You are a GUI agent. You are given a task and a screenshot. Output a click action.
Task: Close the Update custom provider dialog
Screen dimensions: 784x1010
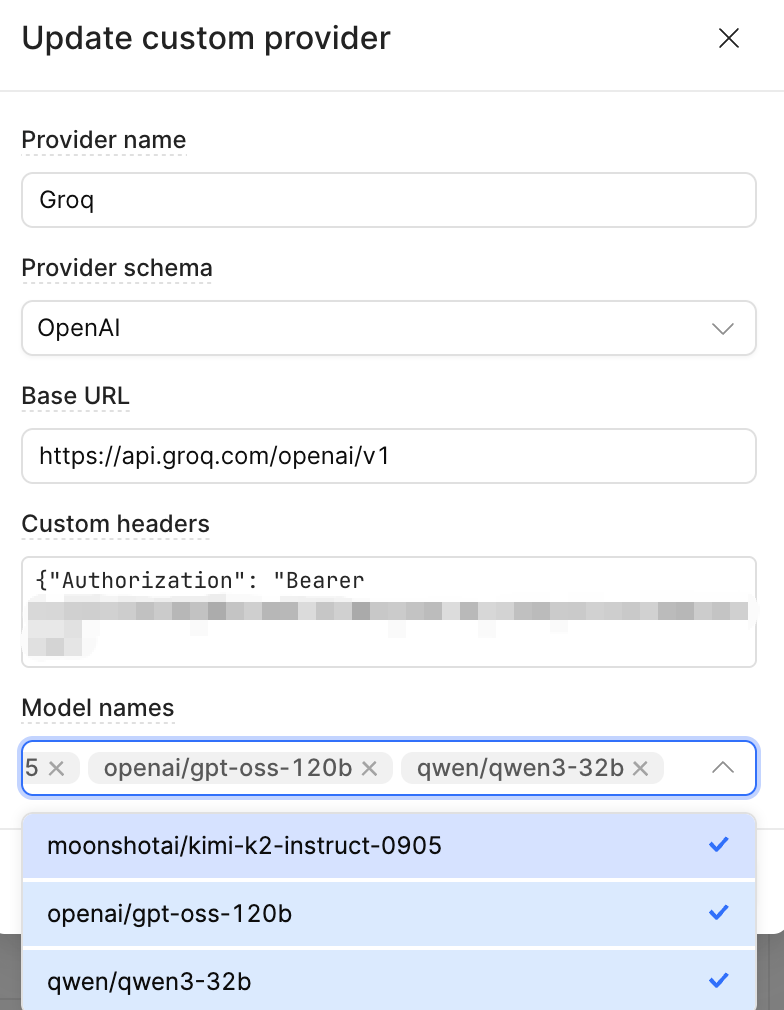tap(729, 39)
